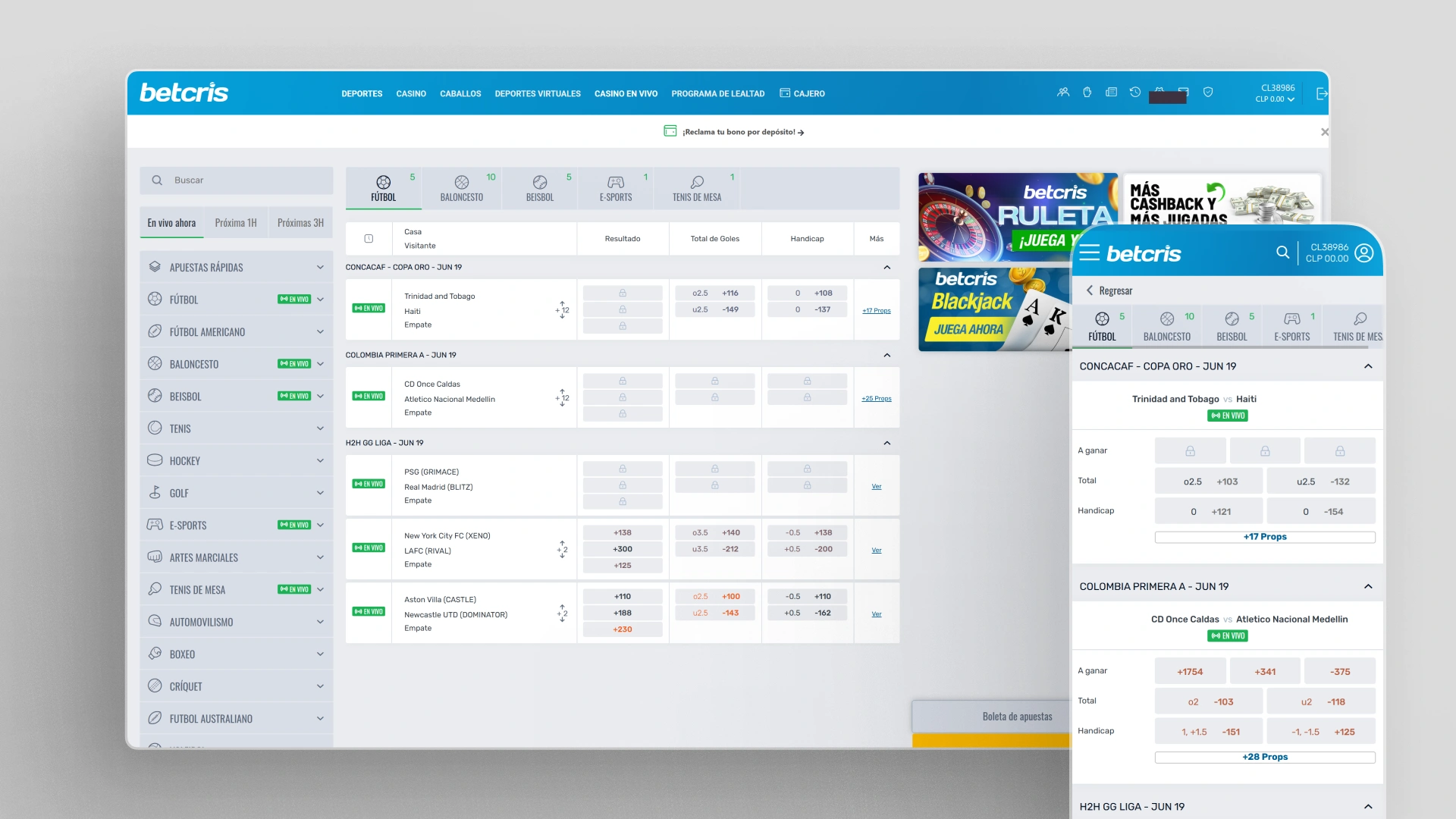Click the Golf icon in the sidebar

click(x=155, y=492)
